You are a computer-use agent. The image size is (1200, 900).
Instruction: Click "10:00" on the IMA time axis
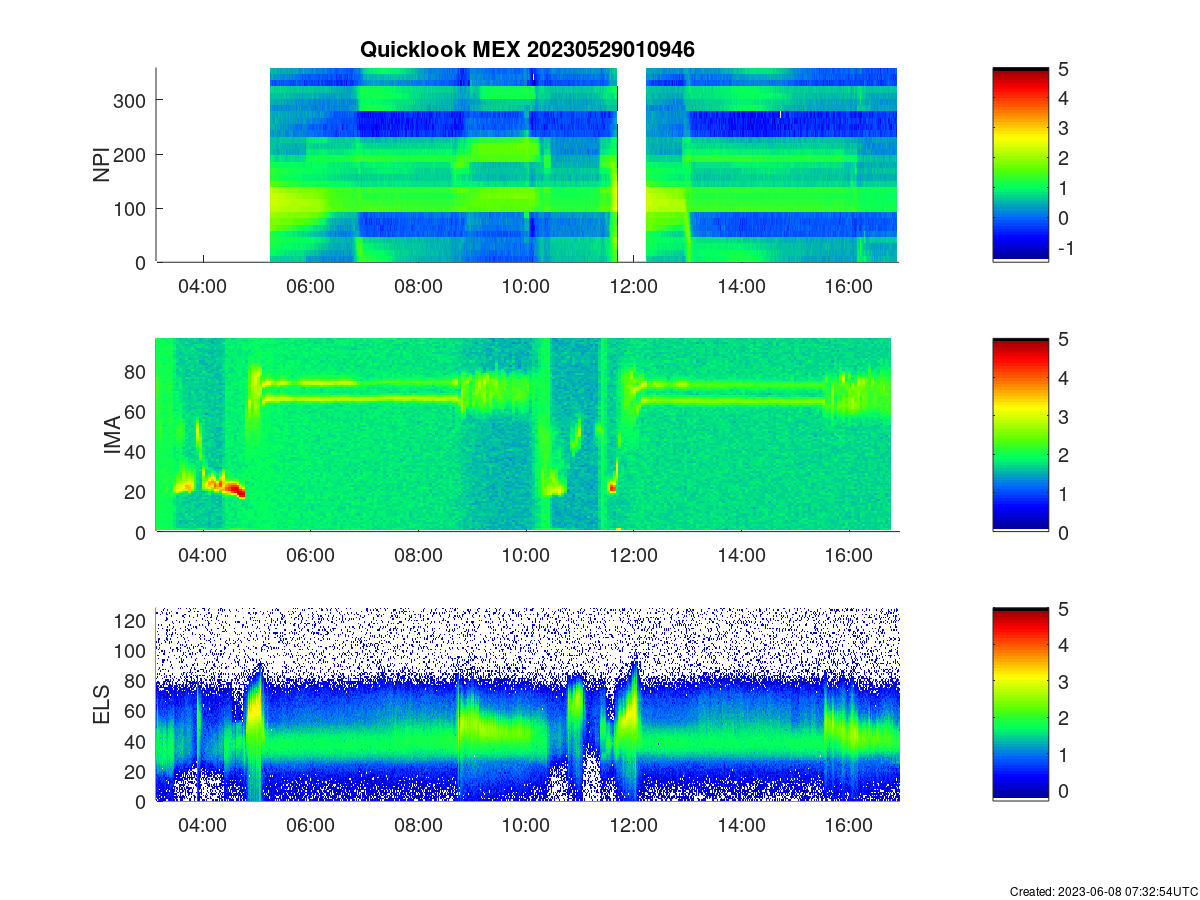point(525,555)
